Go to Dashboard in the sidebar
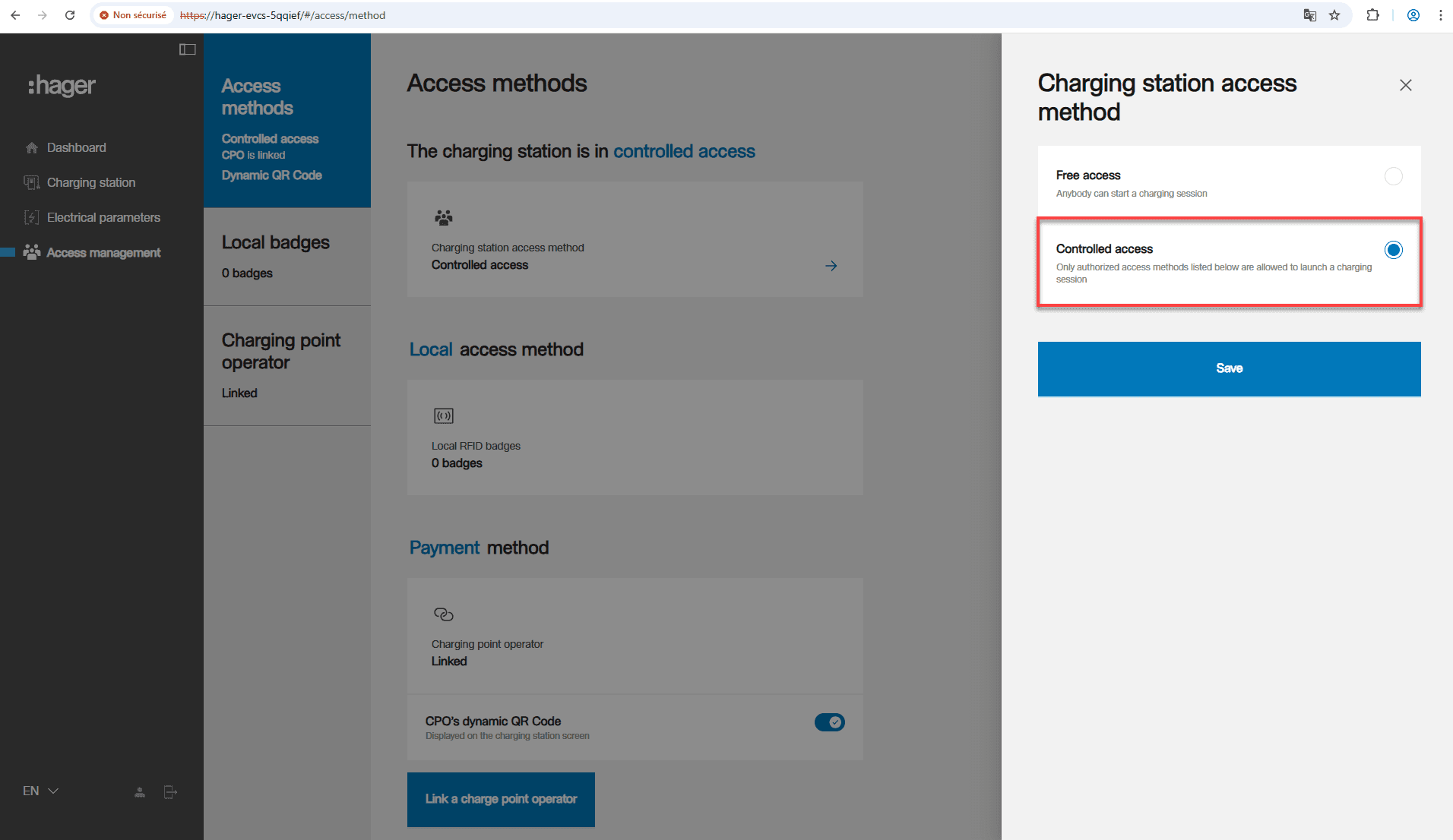 pos(76,147)
